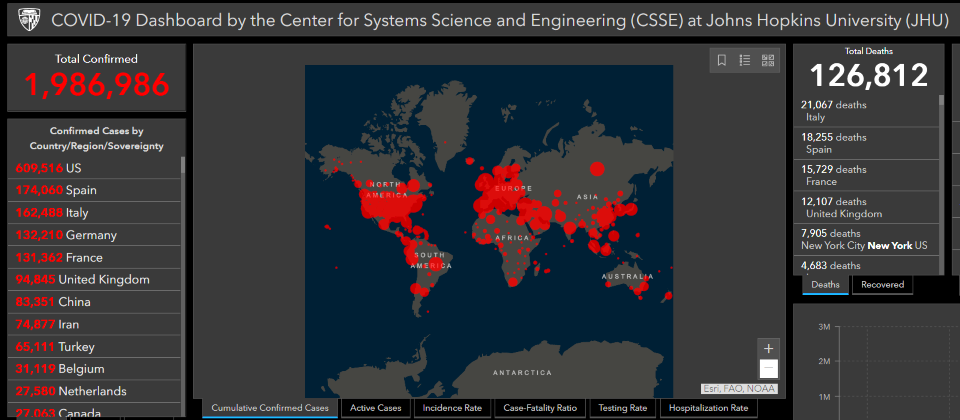Select United Kingdom row in confirmed list
Image resolution: width=960 pixels, height=420 pixels.
pos(94,280)
